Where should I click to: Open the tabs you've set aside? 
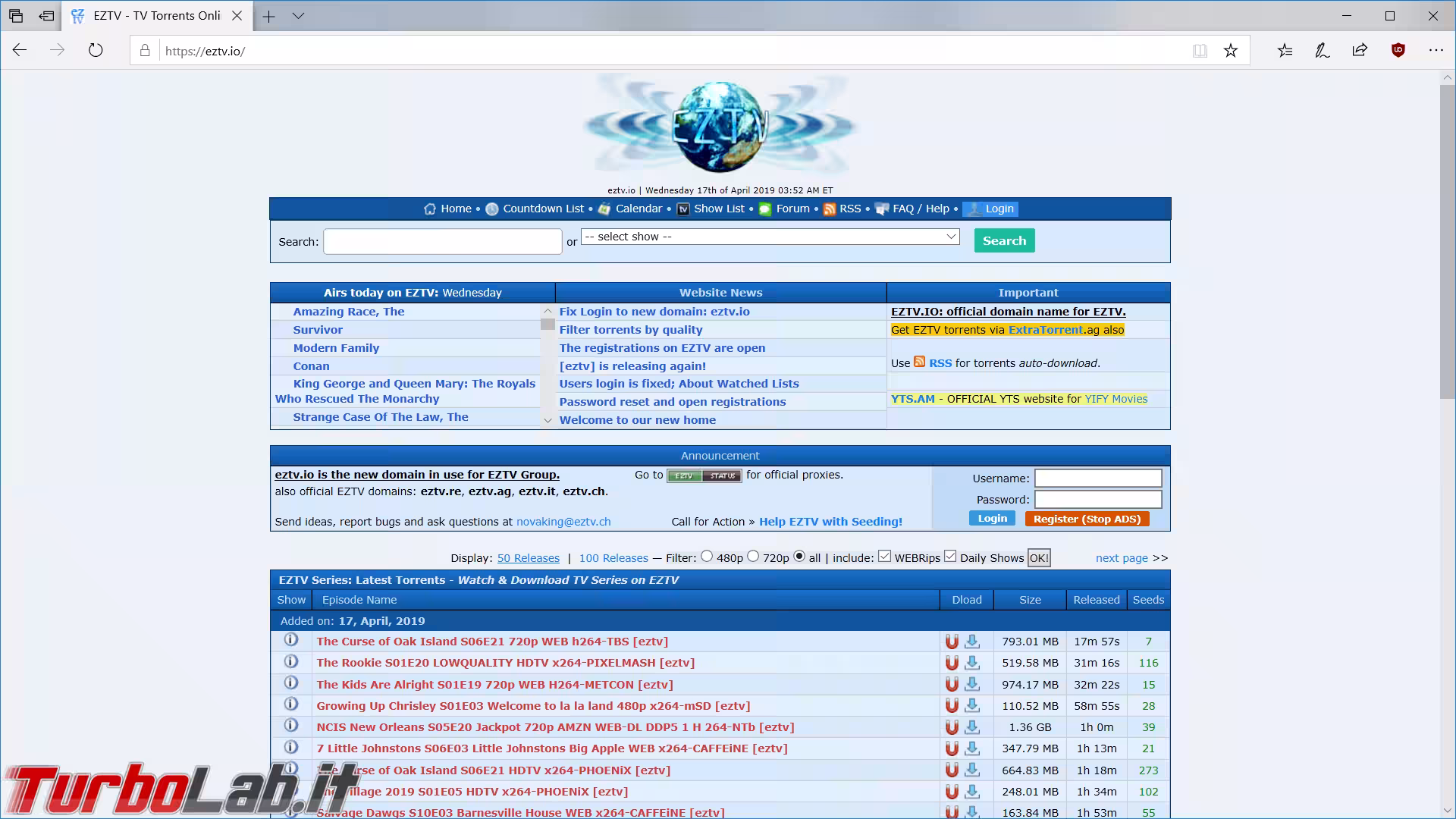click(x=15, y=16)
